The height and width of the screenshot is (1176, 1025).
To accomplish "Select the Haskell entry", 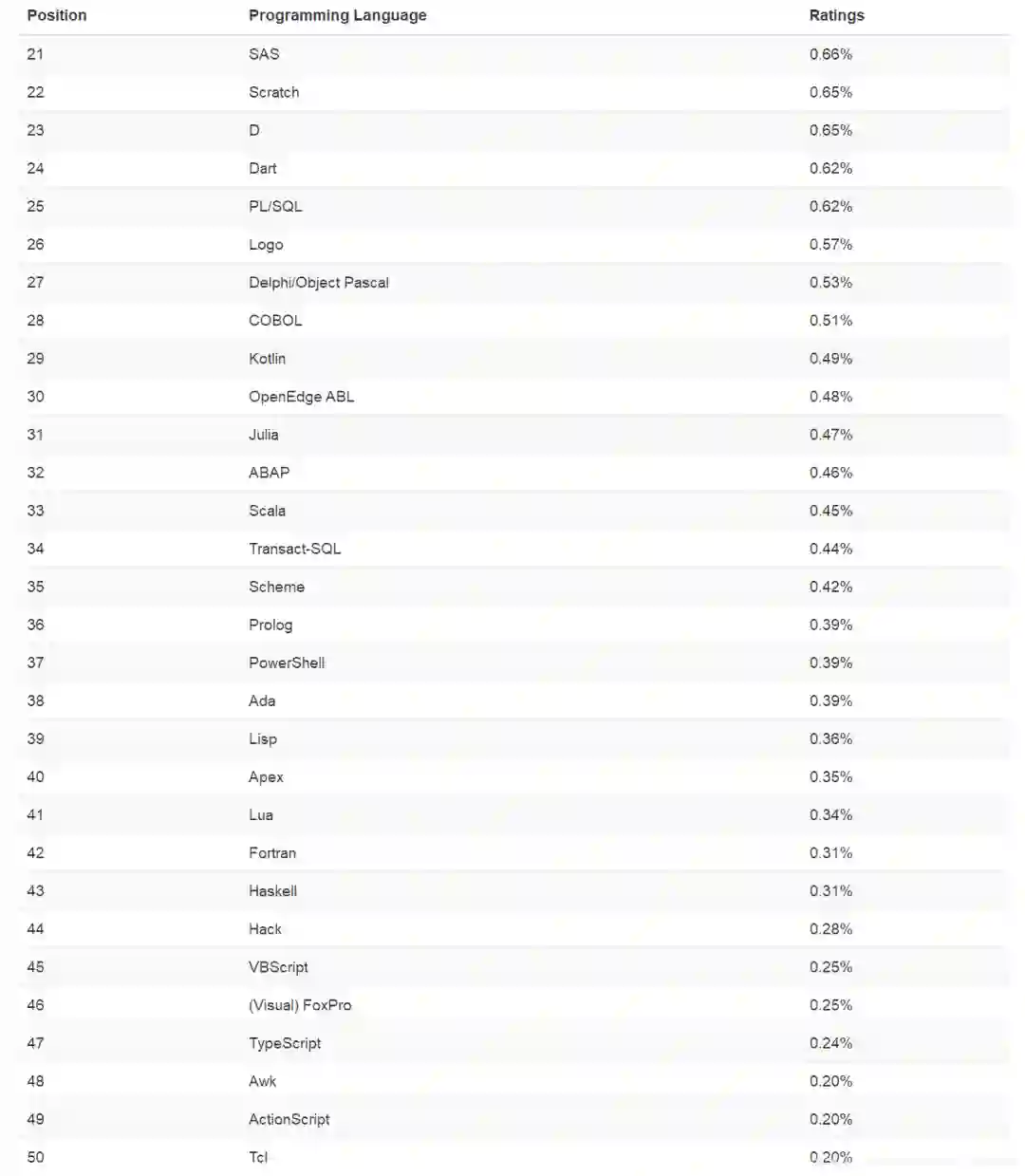I will tap(272, 890).
